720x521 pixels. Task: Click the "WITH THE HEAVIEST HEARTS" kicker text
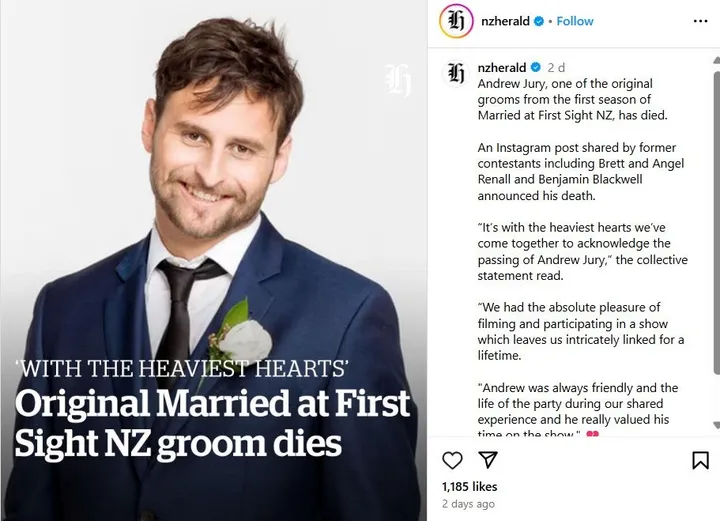point(182,367)
